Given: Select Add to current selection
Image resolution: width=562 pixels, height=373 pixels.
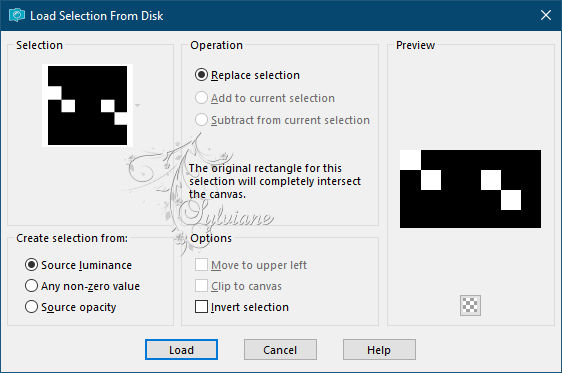Looking at the screenshot, I should [265, 98].
